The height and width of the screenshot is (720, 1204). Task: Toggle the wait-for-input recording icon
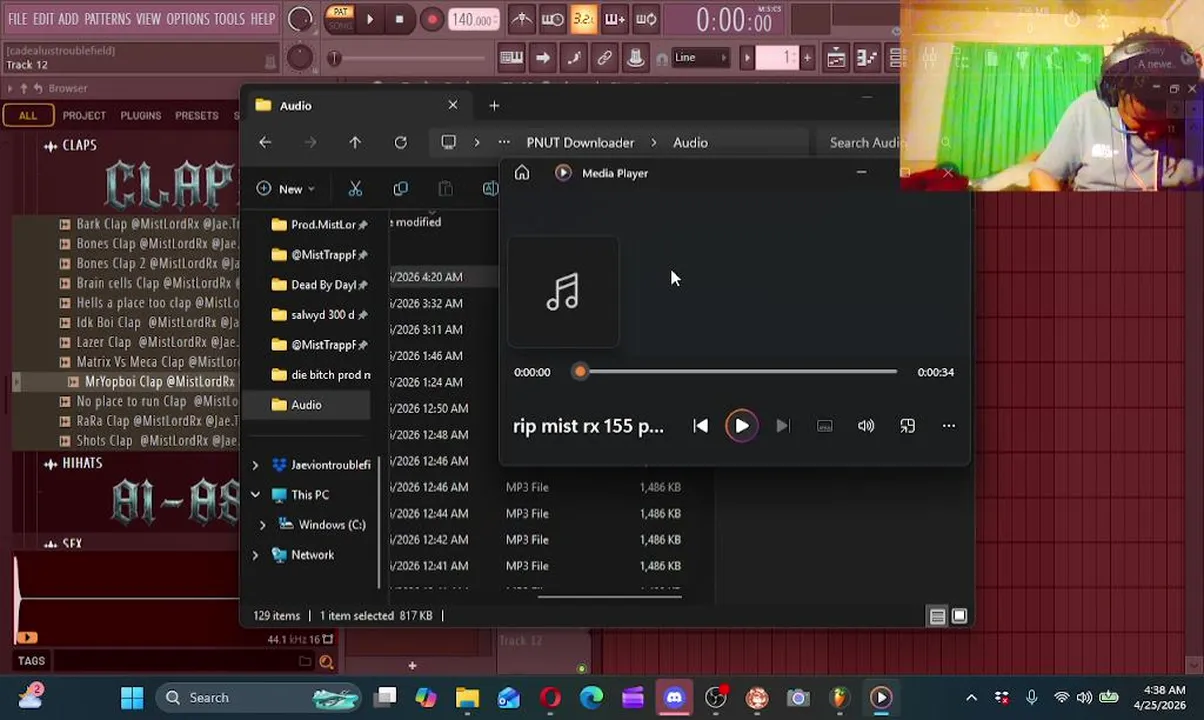pyautogui.click(x=552, y=19)
